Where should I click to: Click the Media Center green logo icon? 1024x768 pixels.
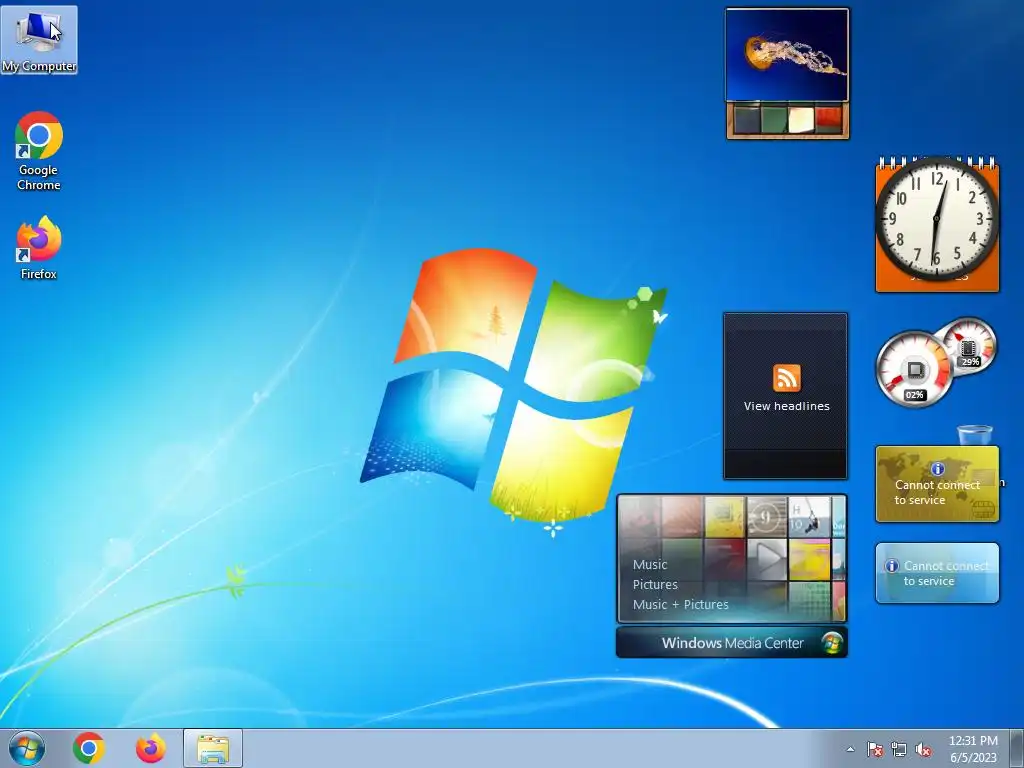point(832,643)
